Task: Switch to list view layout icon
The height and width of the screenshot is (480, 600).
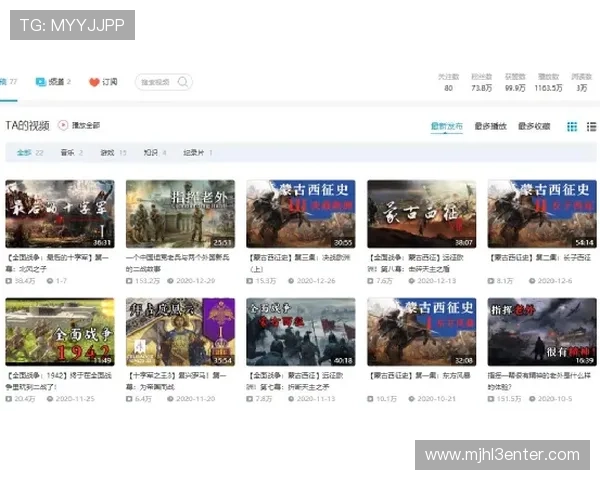Action: point(592,126)
